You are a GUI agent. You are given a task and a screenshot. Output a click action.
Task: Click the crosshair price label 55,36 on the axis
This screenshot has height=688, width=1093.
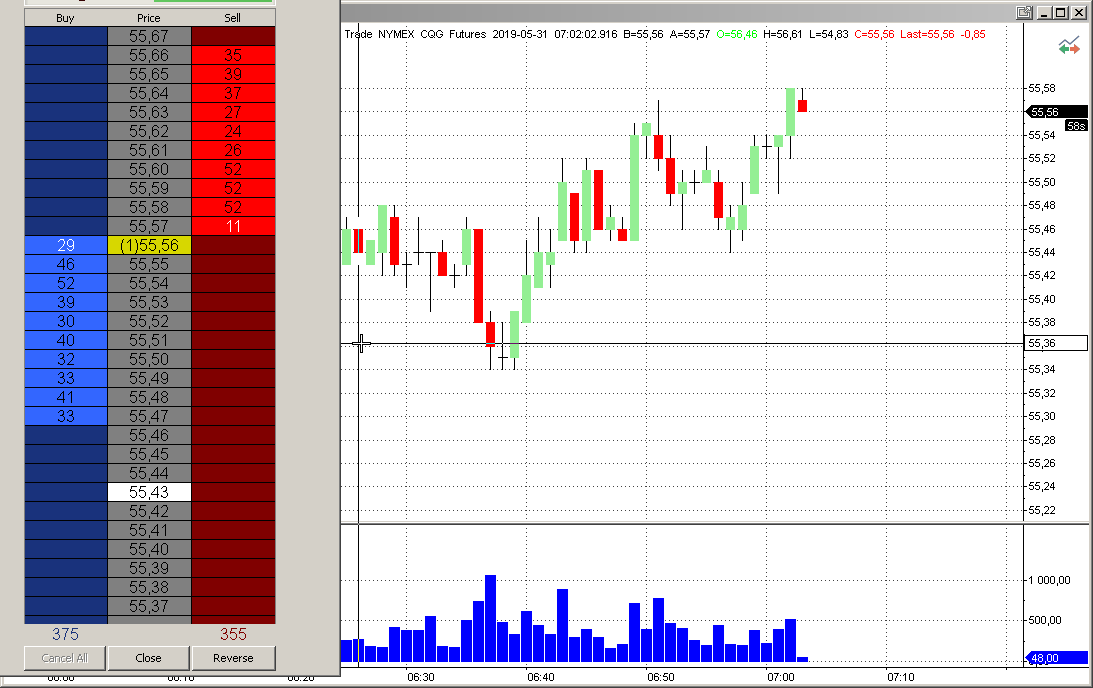pos(1056,343)
